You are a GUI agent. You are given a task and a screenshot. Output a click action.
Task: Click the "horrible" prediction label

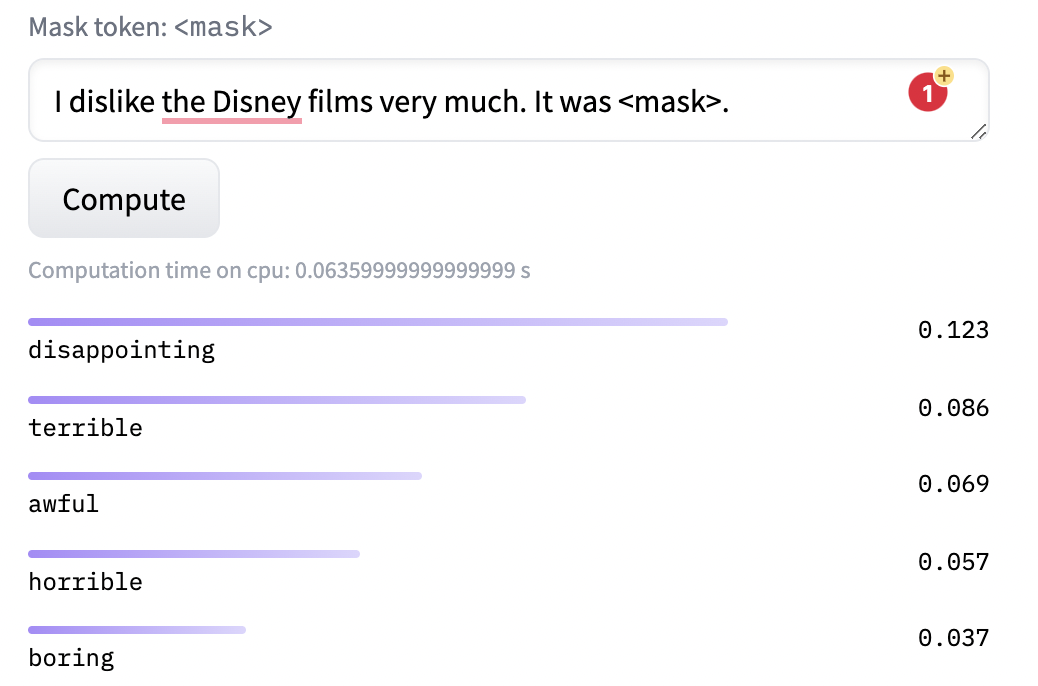[x=85, y=582]
